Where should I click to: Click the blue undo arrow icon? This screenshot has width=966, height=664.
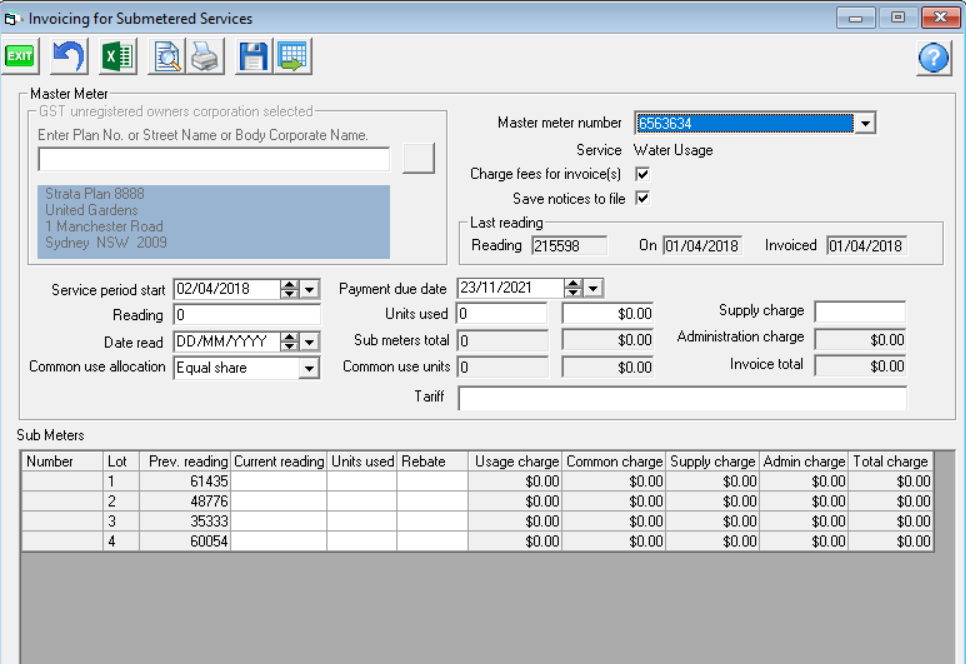click(69, 57)
